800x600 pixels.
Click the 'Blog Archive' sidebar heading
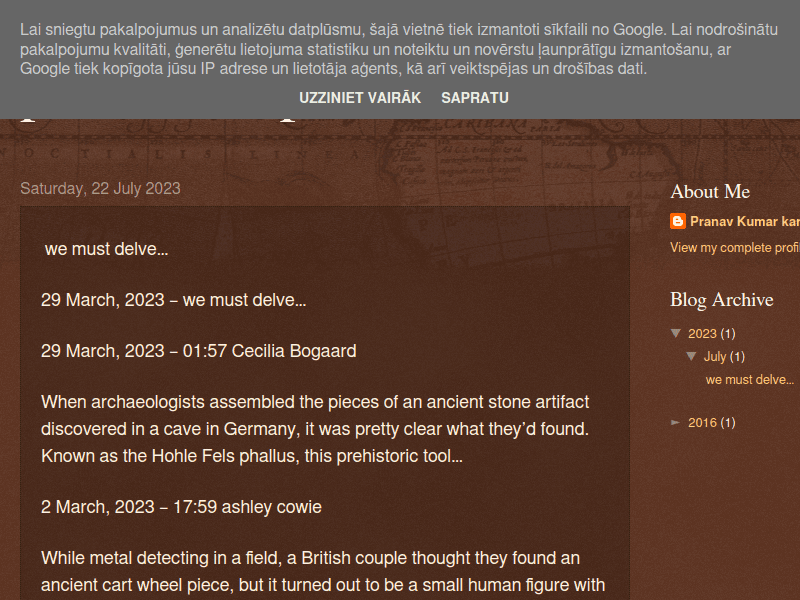pos(722,300)
